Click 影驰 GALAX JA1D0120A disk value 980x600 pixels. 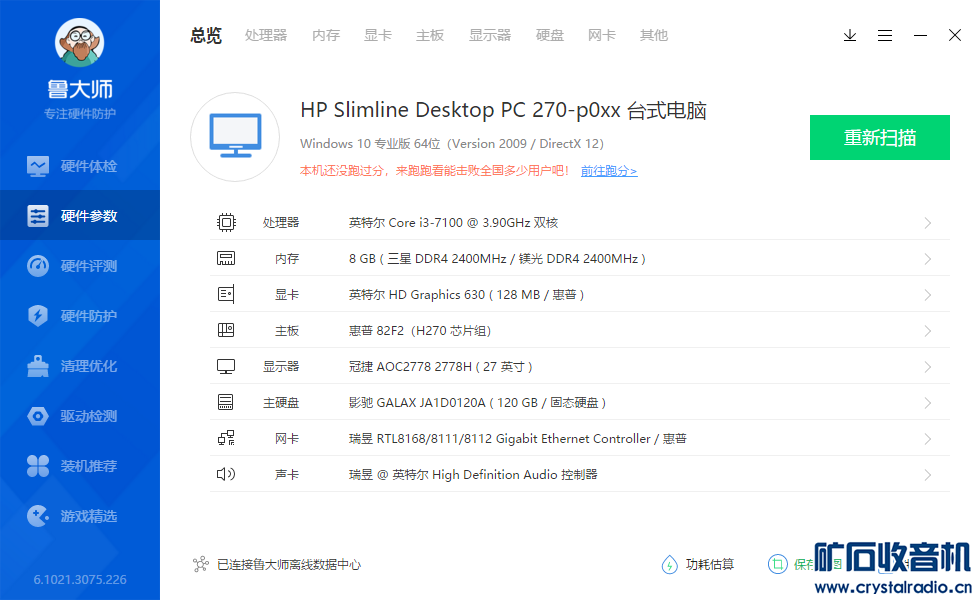pos(478,402)
